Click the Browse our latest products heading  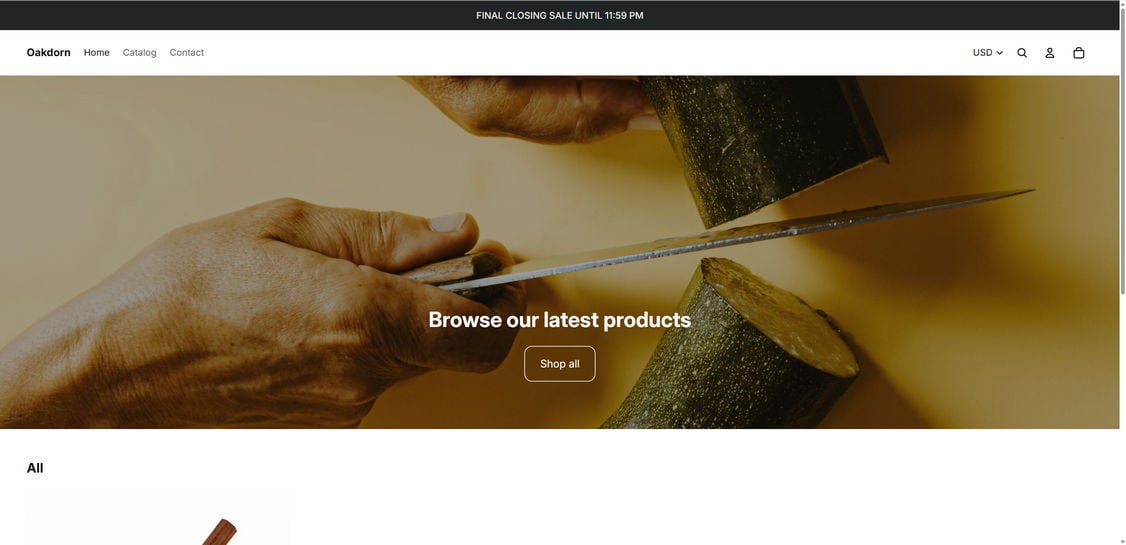click(559, 320)
